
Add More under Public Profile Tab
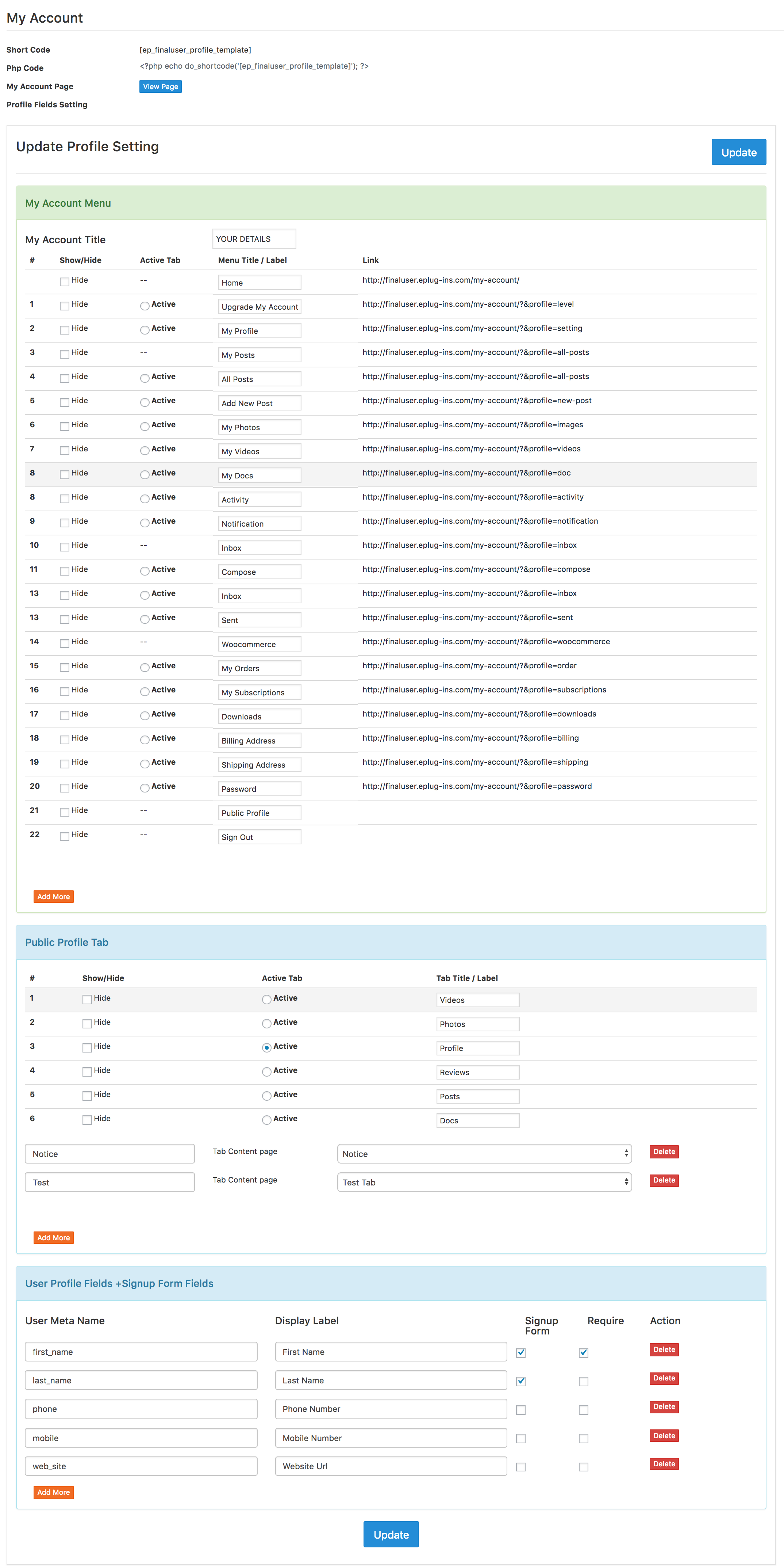tap(54, 1237)
